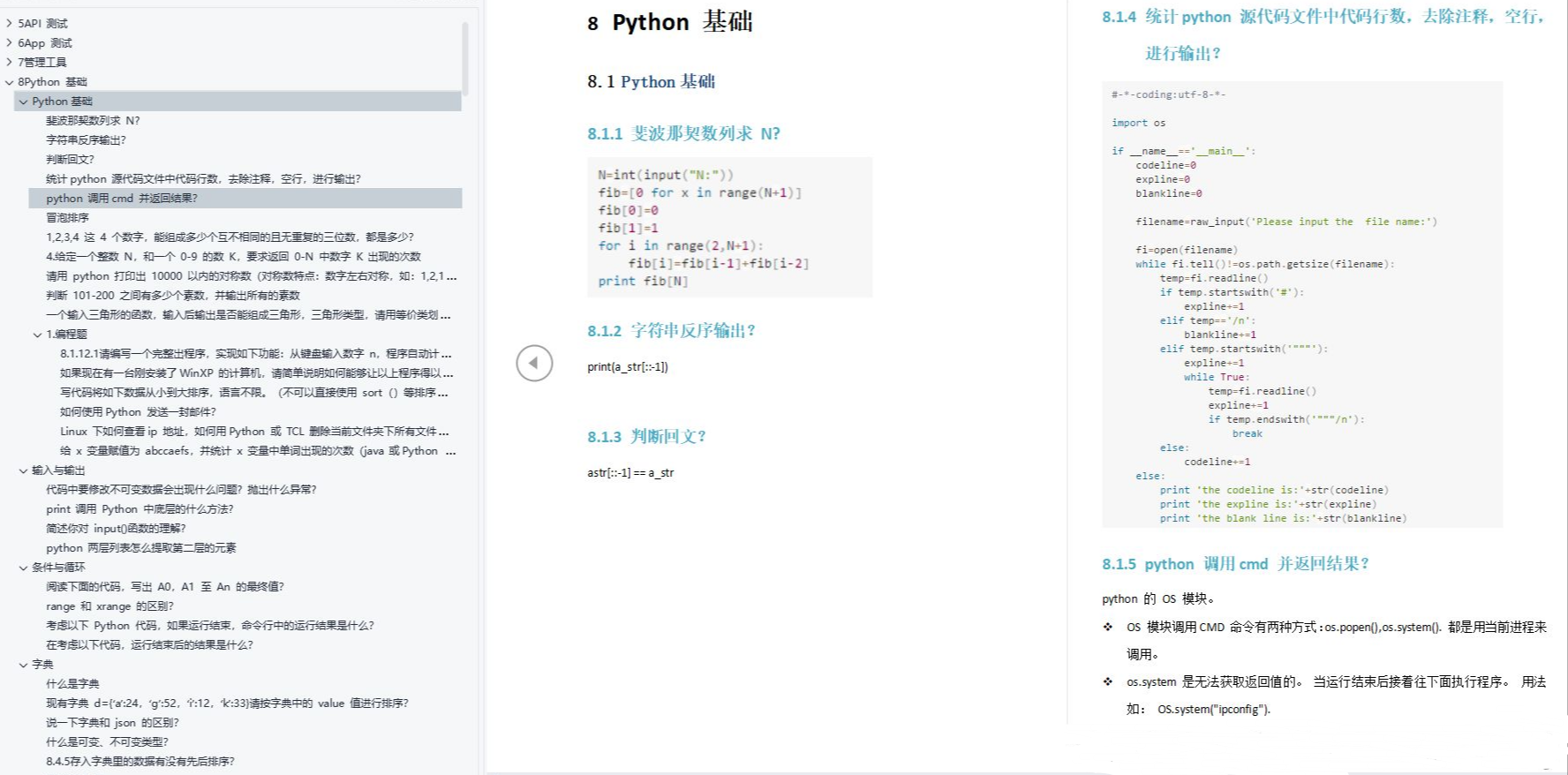Click the 8.1 Python 基础 section heading
This screenshot has width=1568, height=775.
[652, 82]
